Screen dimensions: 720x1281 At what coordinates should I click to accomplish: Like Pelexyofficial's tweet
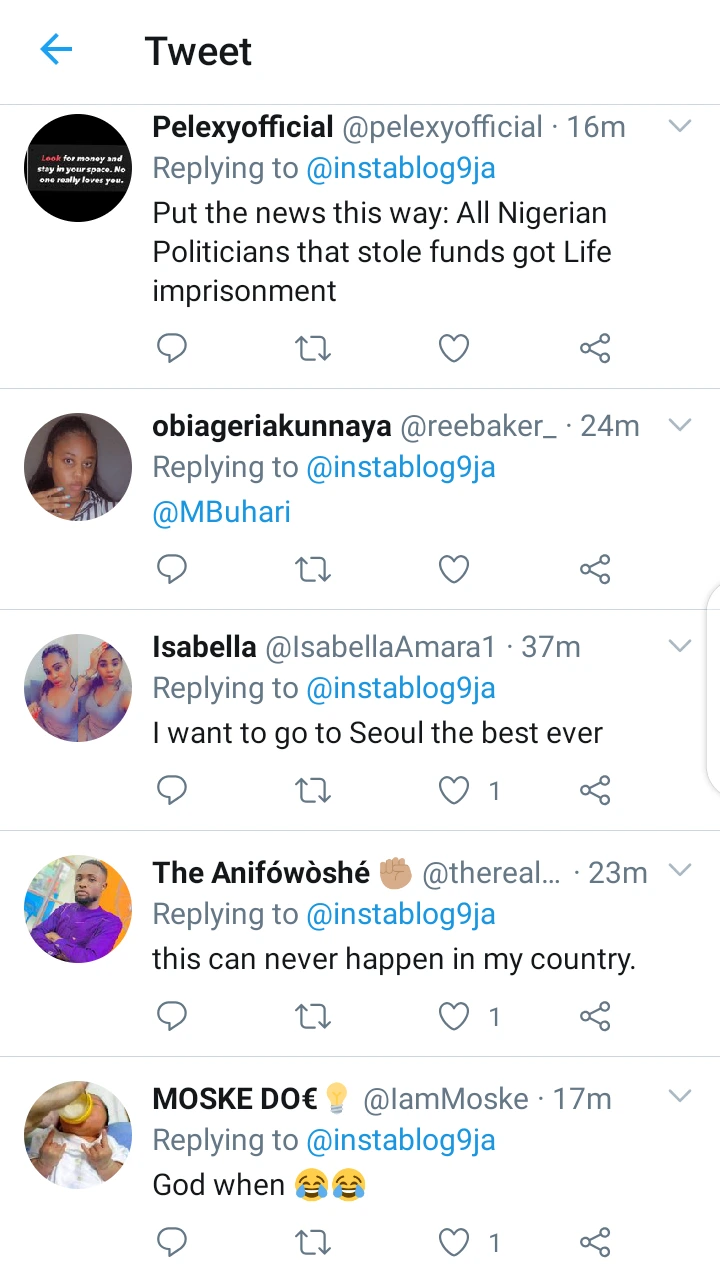[454, 348]
